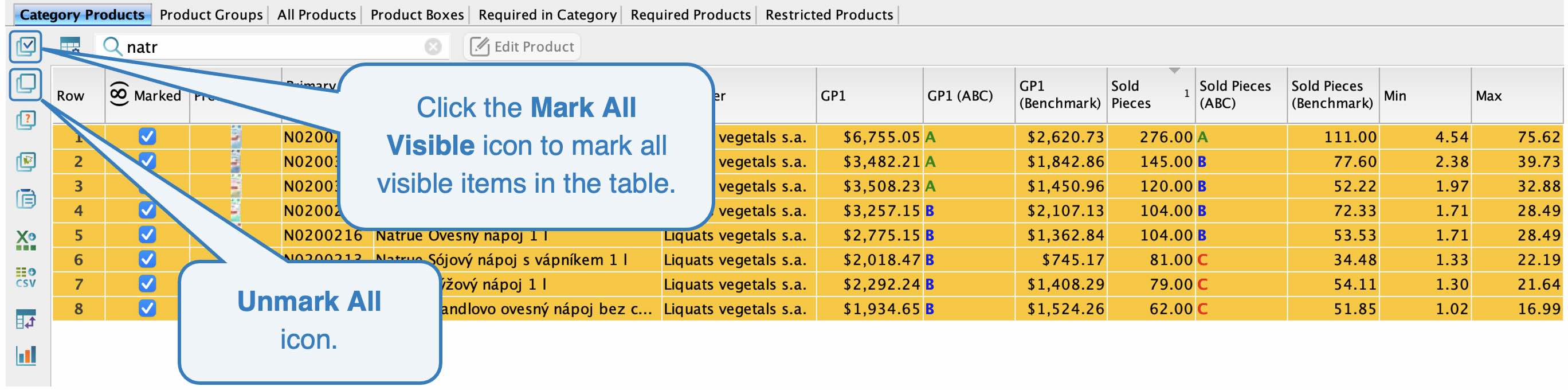Open table column settings icon

pyautogui.click(x=70, y=46)
